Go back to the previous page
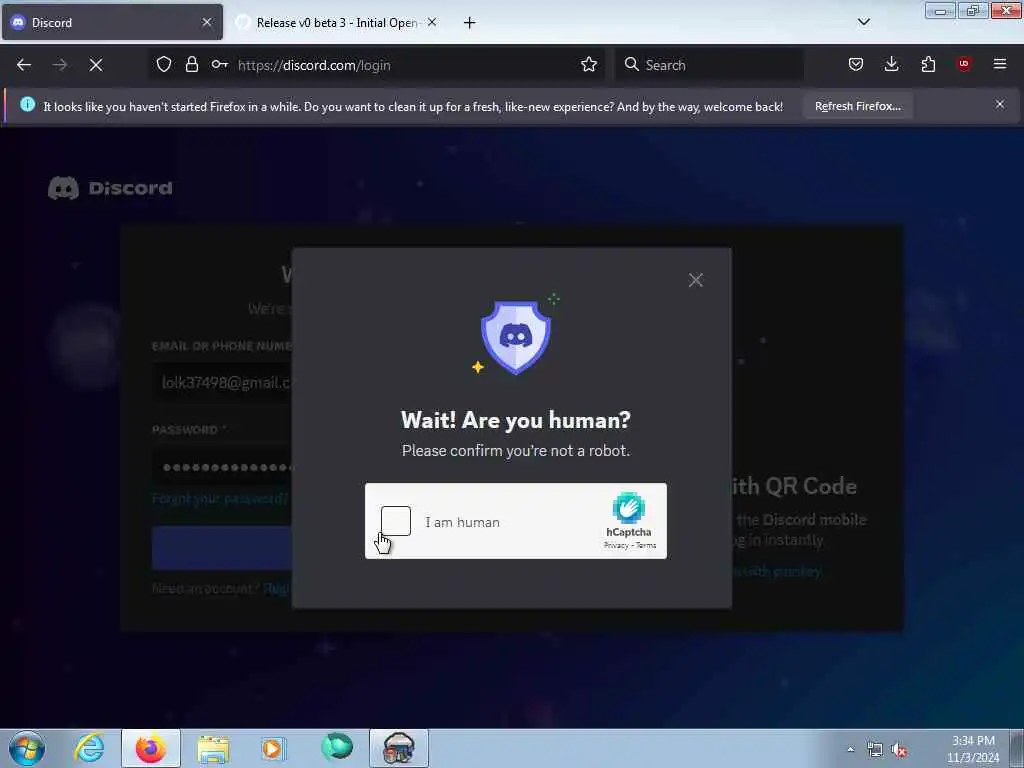The height and width of the screenshot is (768, 1024). click(x=24, y=65)
